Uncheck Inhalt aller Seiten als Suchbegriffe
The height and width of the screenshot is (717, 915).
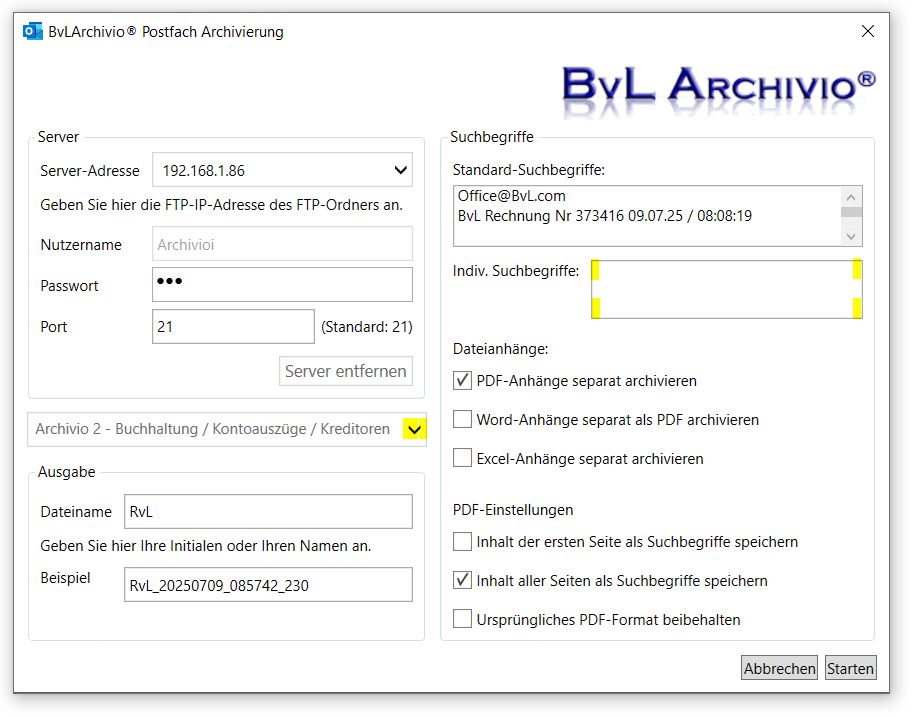tap(462, 581)
